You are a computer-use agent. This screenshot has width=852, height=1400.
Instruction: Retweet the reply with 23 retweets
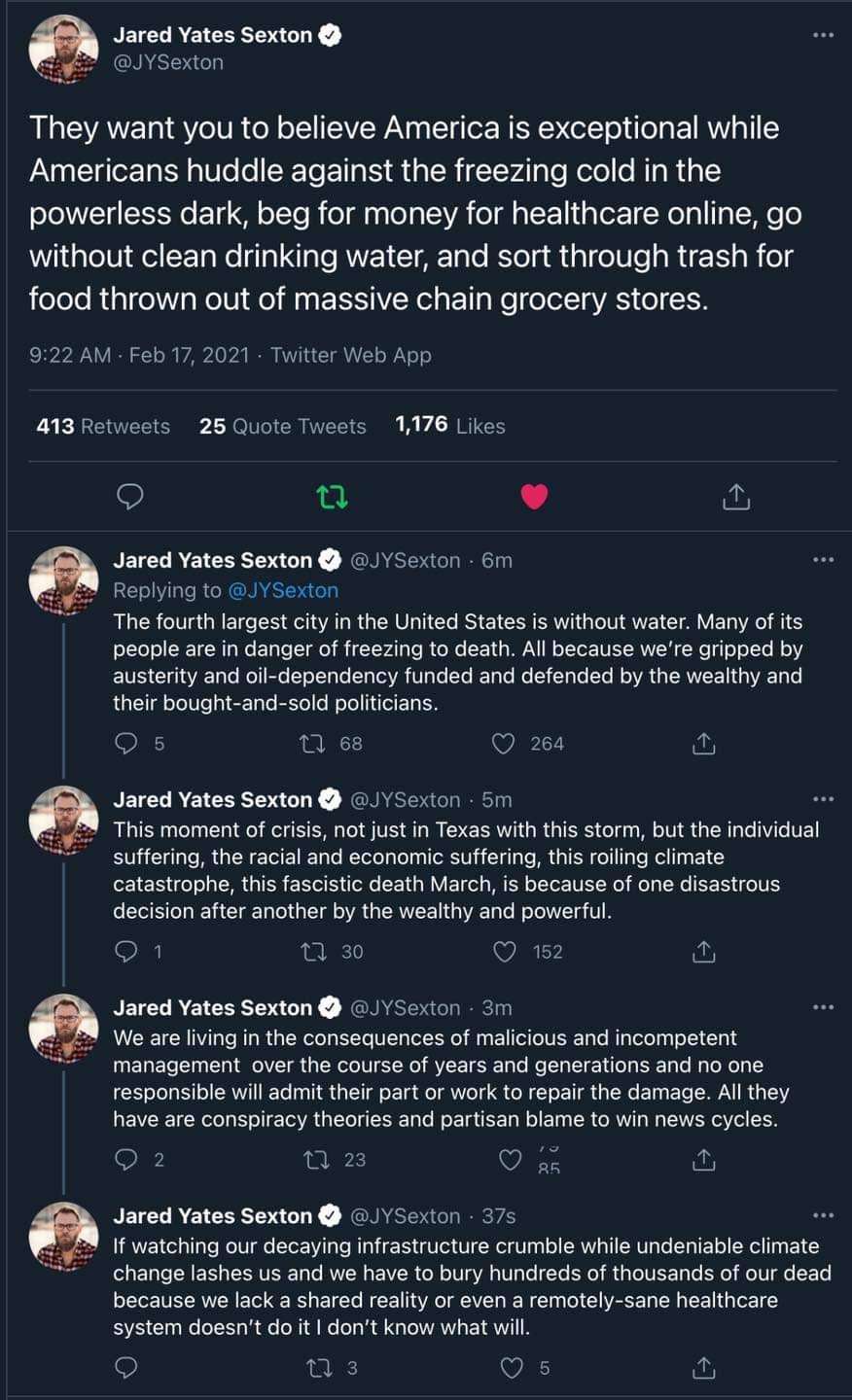[x=316, y=1160]
